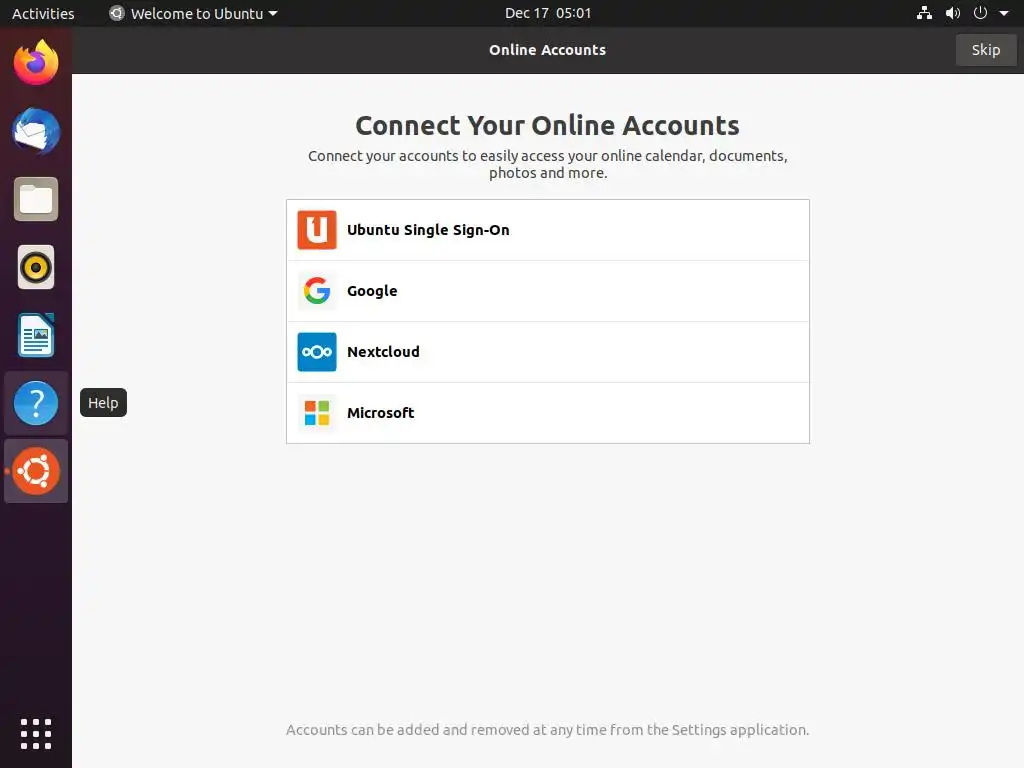Click the volume speaker icon
Image resolution: width=1024 pixels, height=768 pixels.
tap(953, 13)
